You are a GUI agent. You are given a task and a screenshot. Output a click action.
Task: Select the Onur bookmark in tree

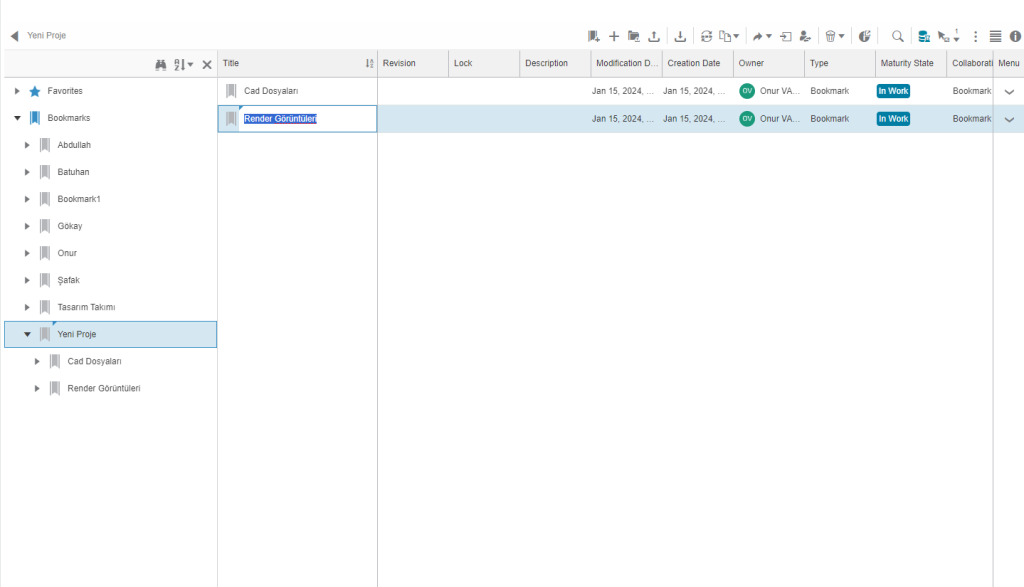tap(67, 253)
